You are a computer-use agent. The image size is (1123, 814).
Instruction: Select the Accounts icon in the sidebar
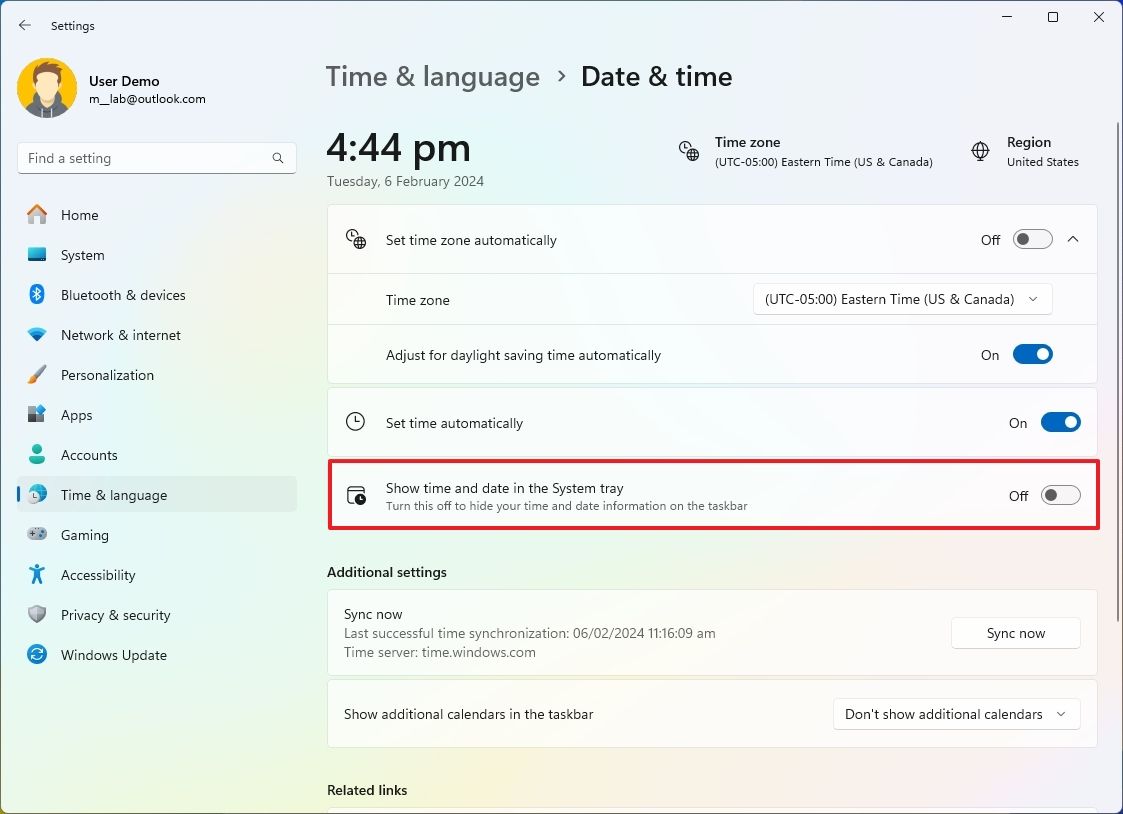[37, 455]
